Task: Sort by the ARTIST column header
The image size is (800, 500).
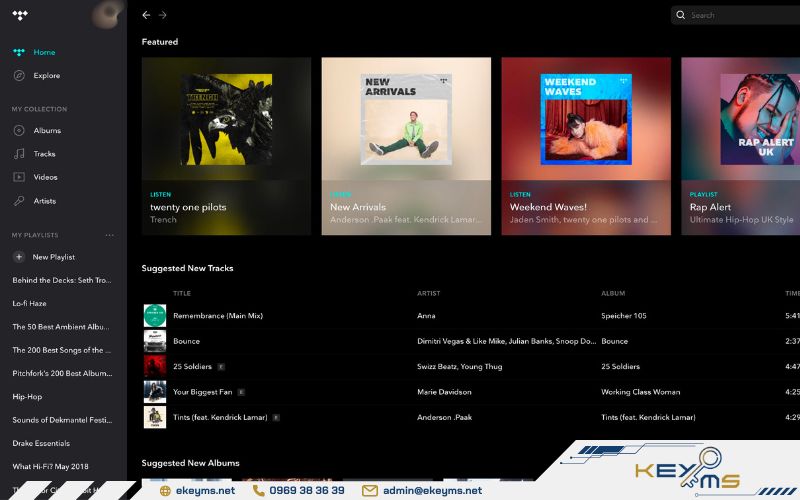Action: [429, 293]
